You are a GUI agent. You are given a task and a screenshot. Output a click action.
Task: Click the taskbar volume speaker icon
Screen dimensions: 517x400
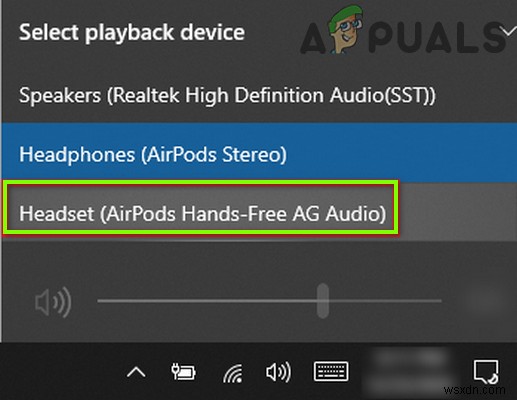(278, 372)
